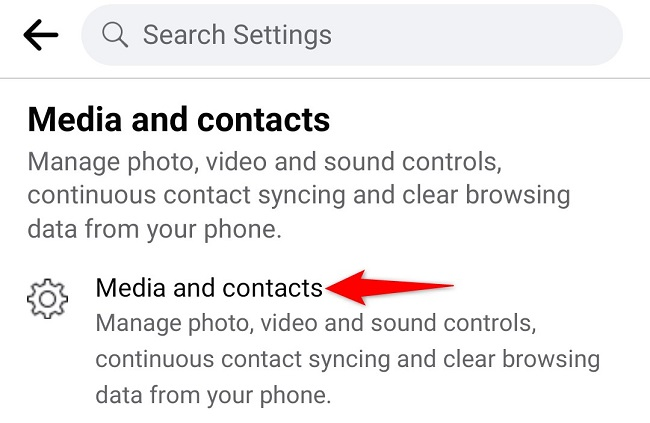Viewport: 650px width, 423px height.
Task: Click the red arrow annotation
Action: point(389,287)
